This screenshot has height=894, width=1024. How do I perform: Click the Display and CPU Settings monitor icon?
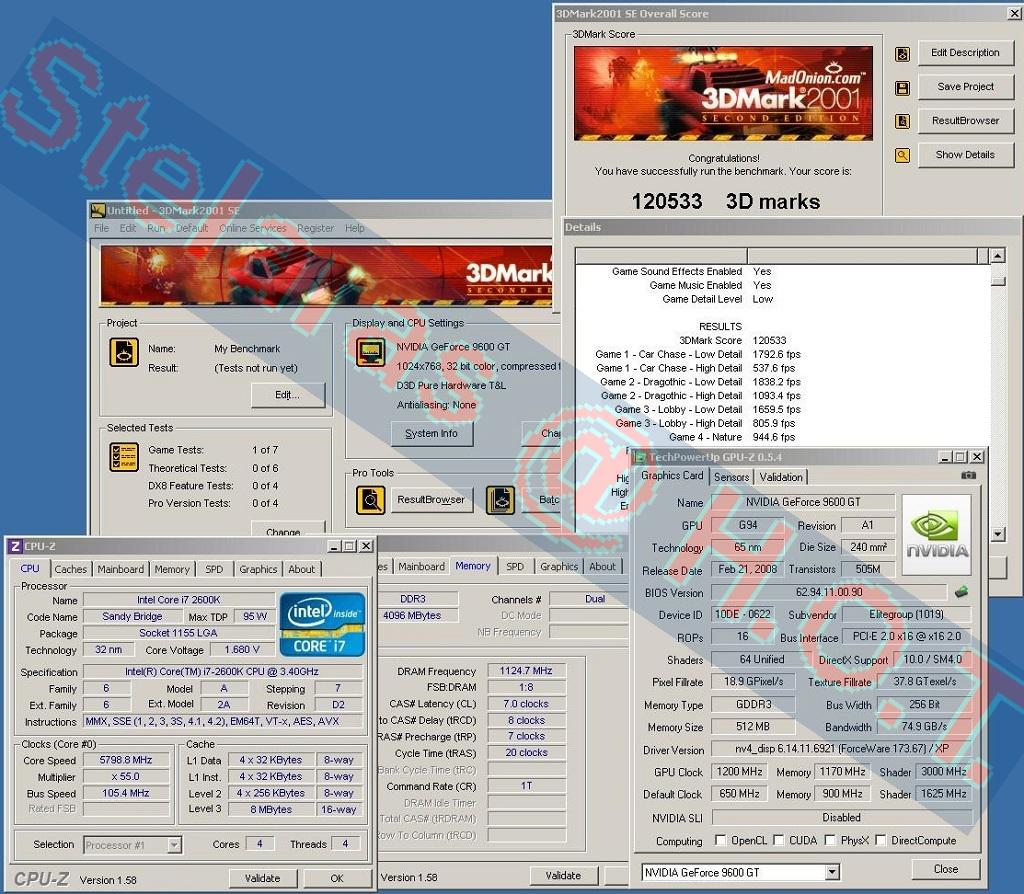[x=370, y=353]
